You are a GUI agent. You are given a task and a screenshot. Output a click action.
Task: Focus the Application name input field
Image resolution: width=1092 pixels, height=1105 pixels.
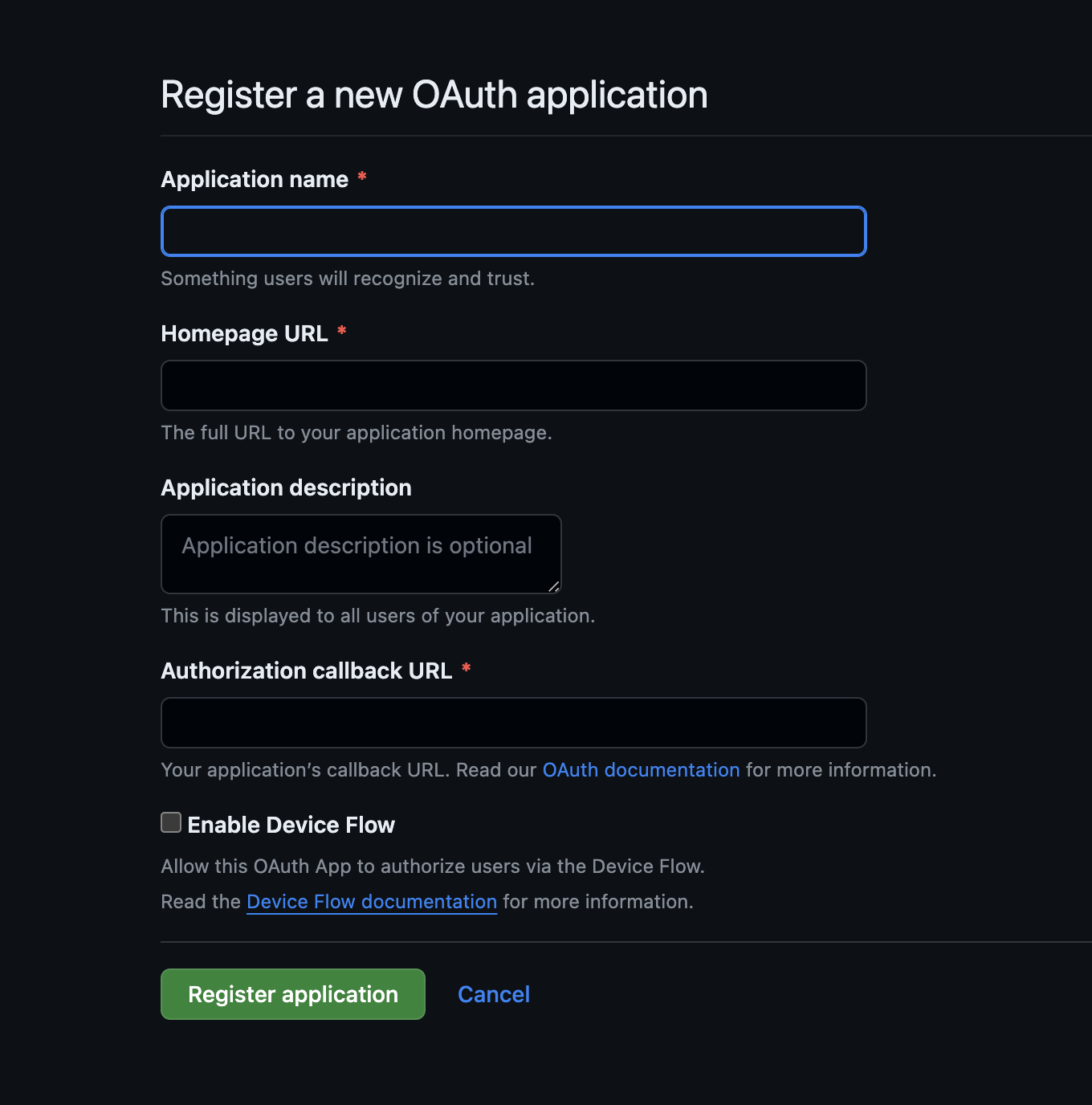click(x=514, y=231)
